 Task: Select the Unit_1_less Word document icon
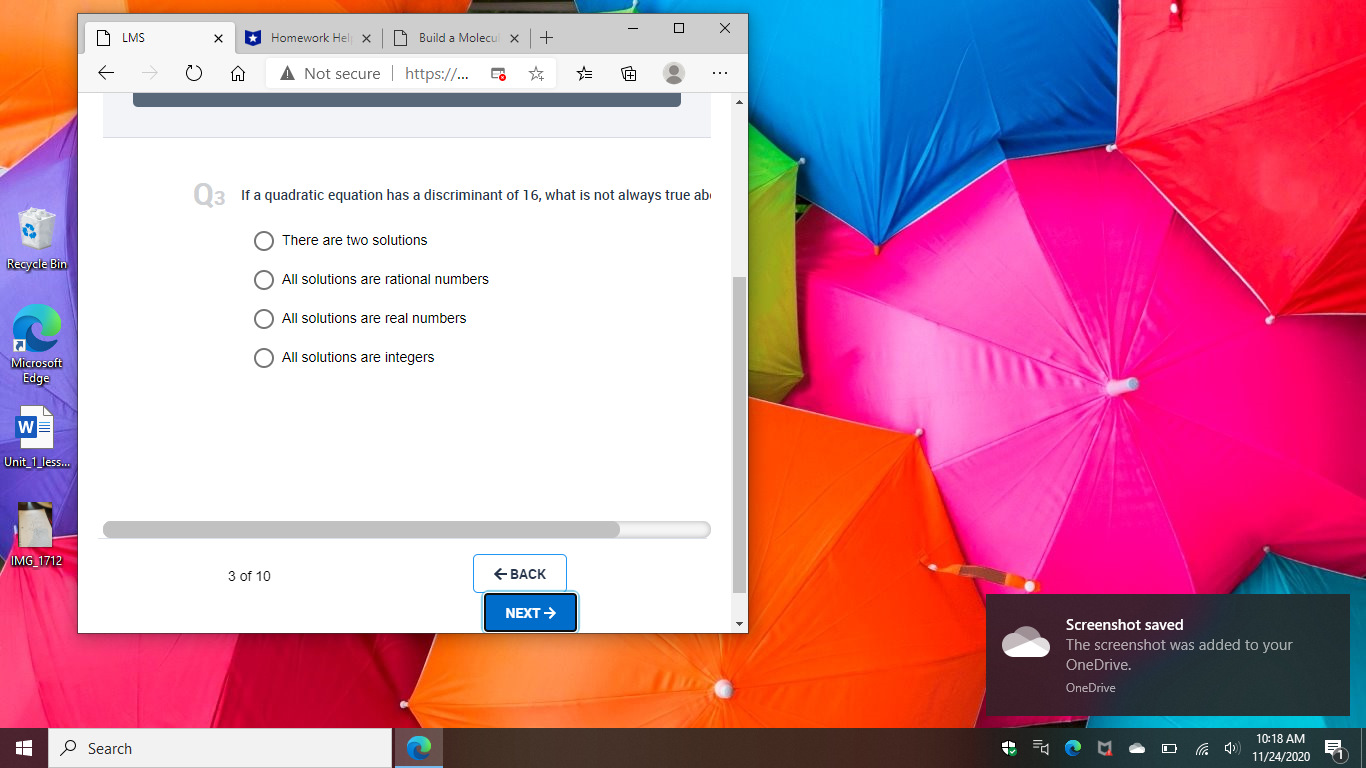36,437
